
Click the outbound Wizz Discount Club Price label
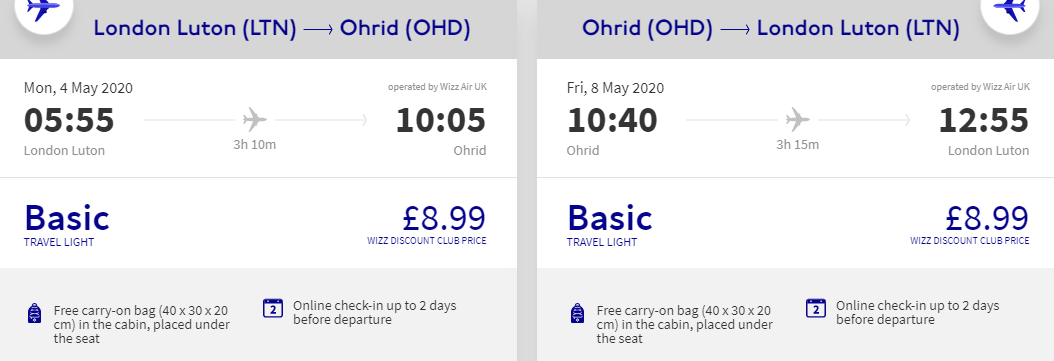427,241
